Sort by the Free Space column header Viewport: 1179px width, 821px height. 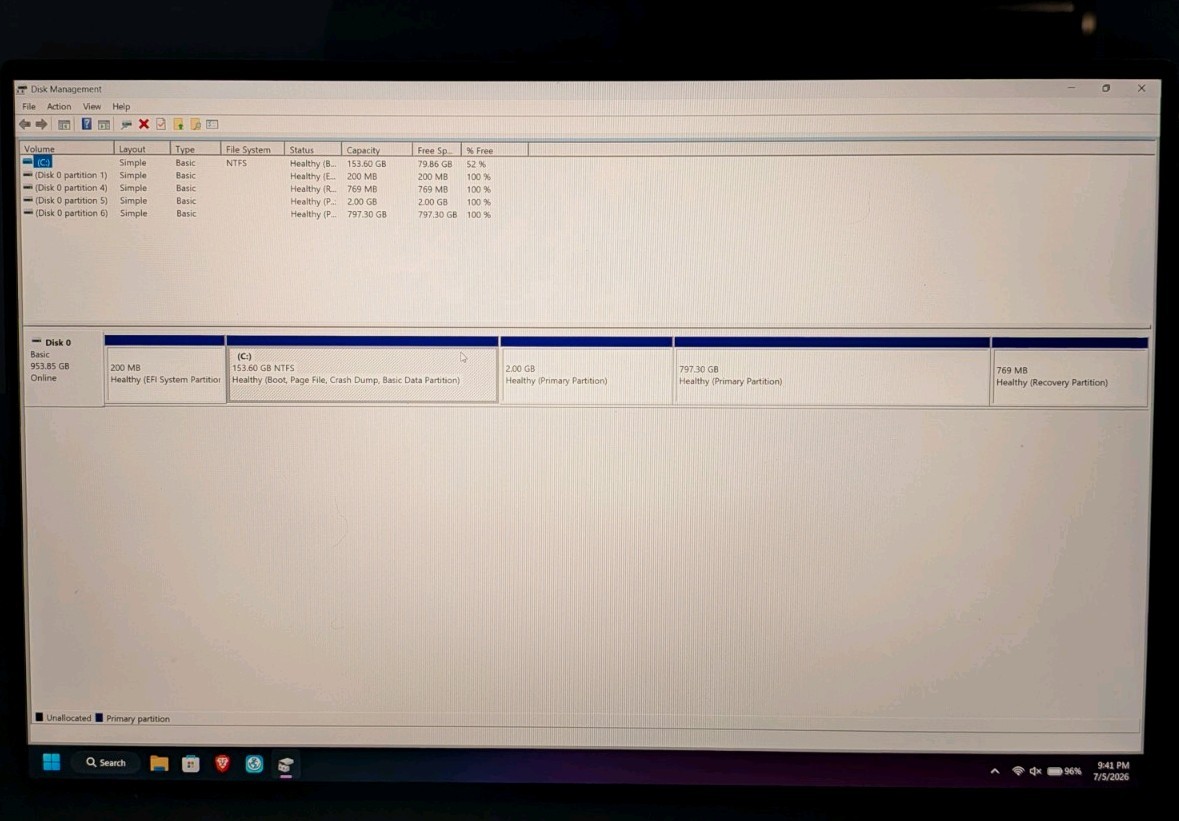pyautogui.click(x=437, y=150)
